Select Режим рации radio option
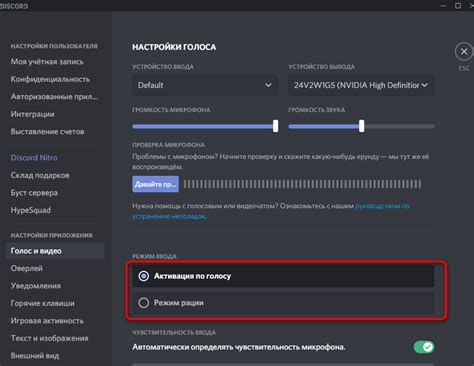Screen dimensions: 474x366 point(283,303)
